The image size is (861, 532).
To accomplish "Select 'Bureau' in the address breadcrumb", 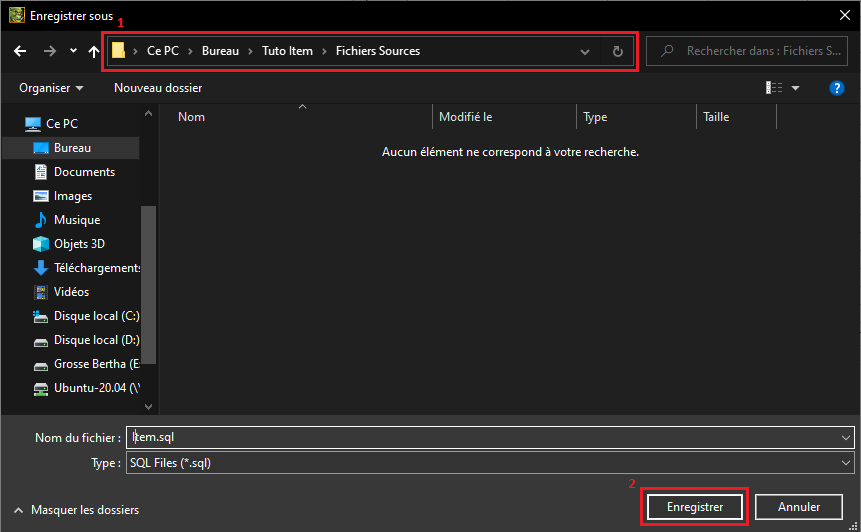I will point(220,51).
